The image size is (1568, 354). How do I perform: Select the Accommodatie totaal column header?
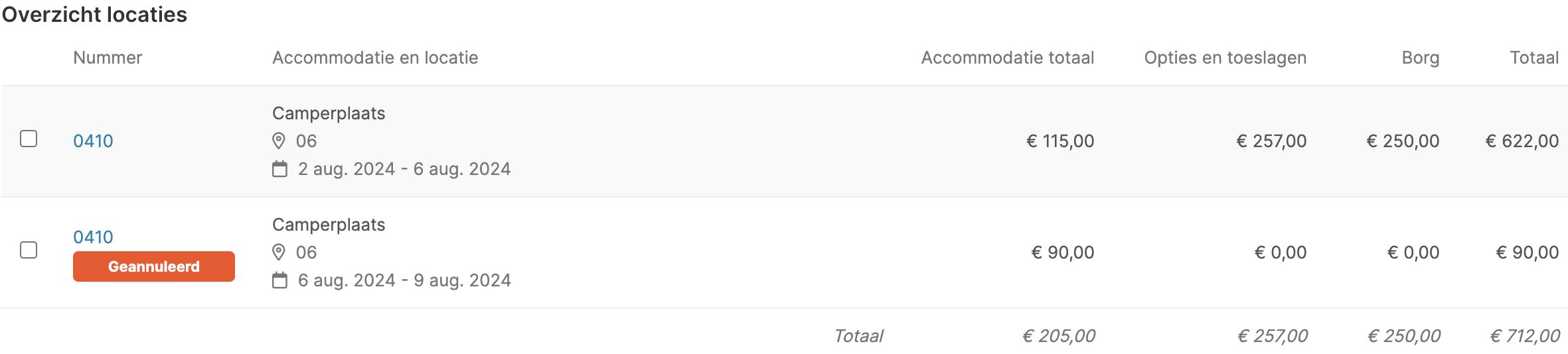1007,58
